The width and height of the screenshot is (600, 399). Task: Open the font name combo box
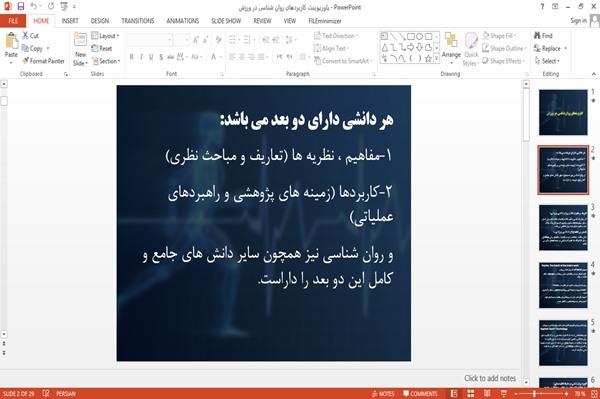click(x=150, y=39)
